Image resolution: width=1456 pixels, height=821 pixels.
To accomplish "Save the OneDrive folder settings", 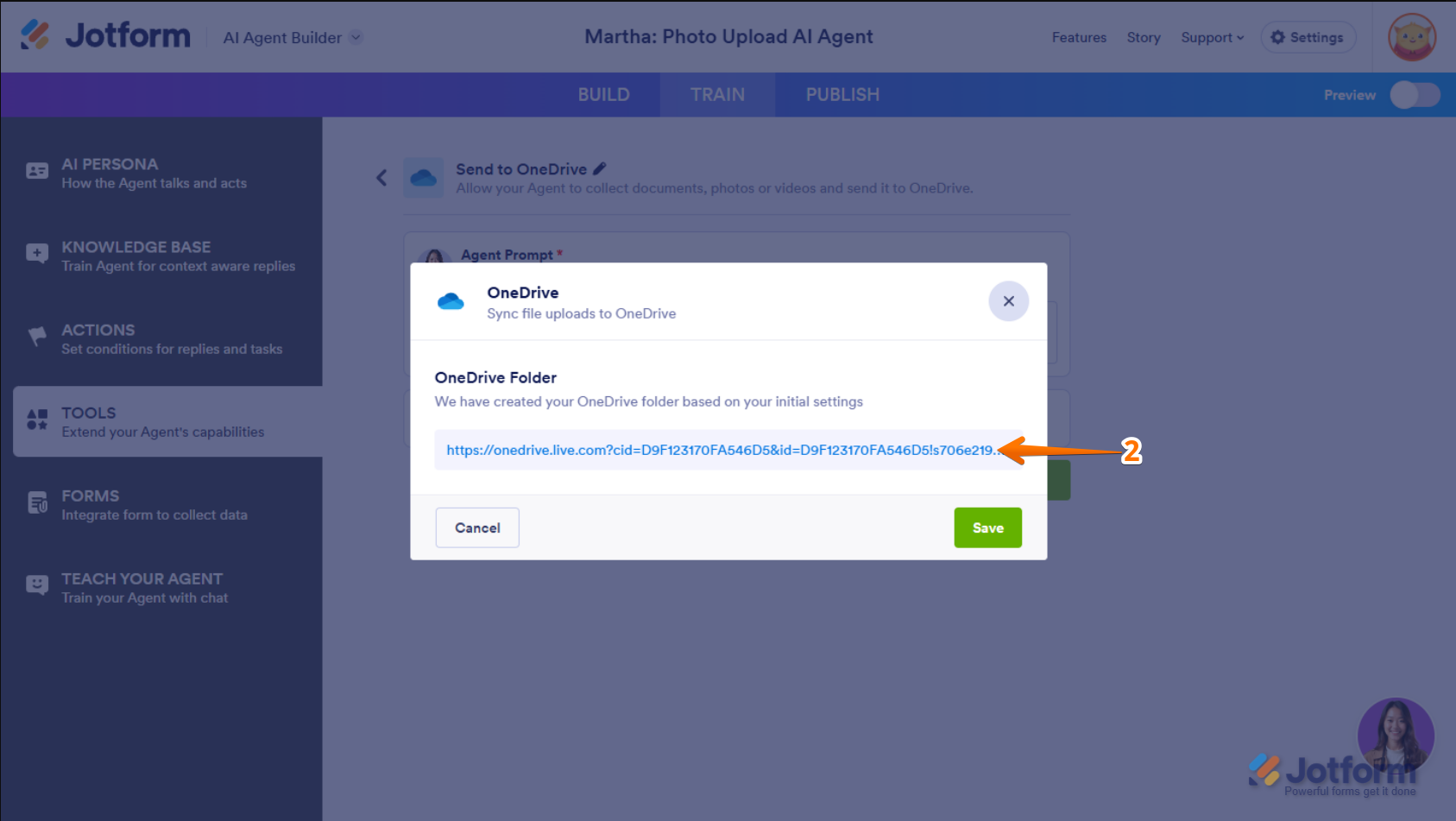I will (988, 527).
